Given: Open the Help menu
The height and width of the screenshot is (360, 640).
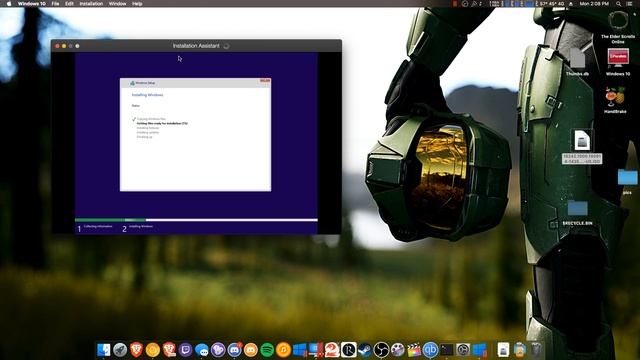Looking at the screenshot, I should [137, 4].
